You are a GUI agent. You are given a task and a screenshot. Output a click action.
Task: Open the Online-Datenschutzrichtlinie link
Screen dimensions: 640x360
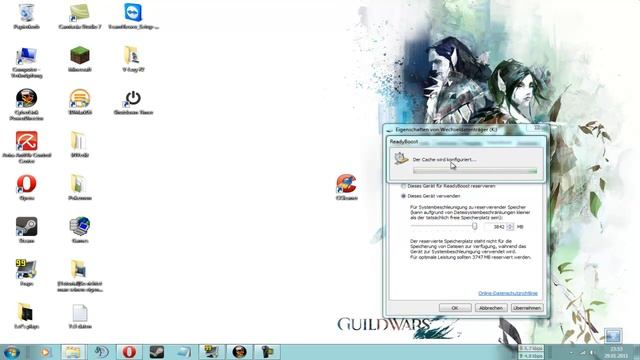coord(508,293)
